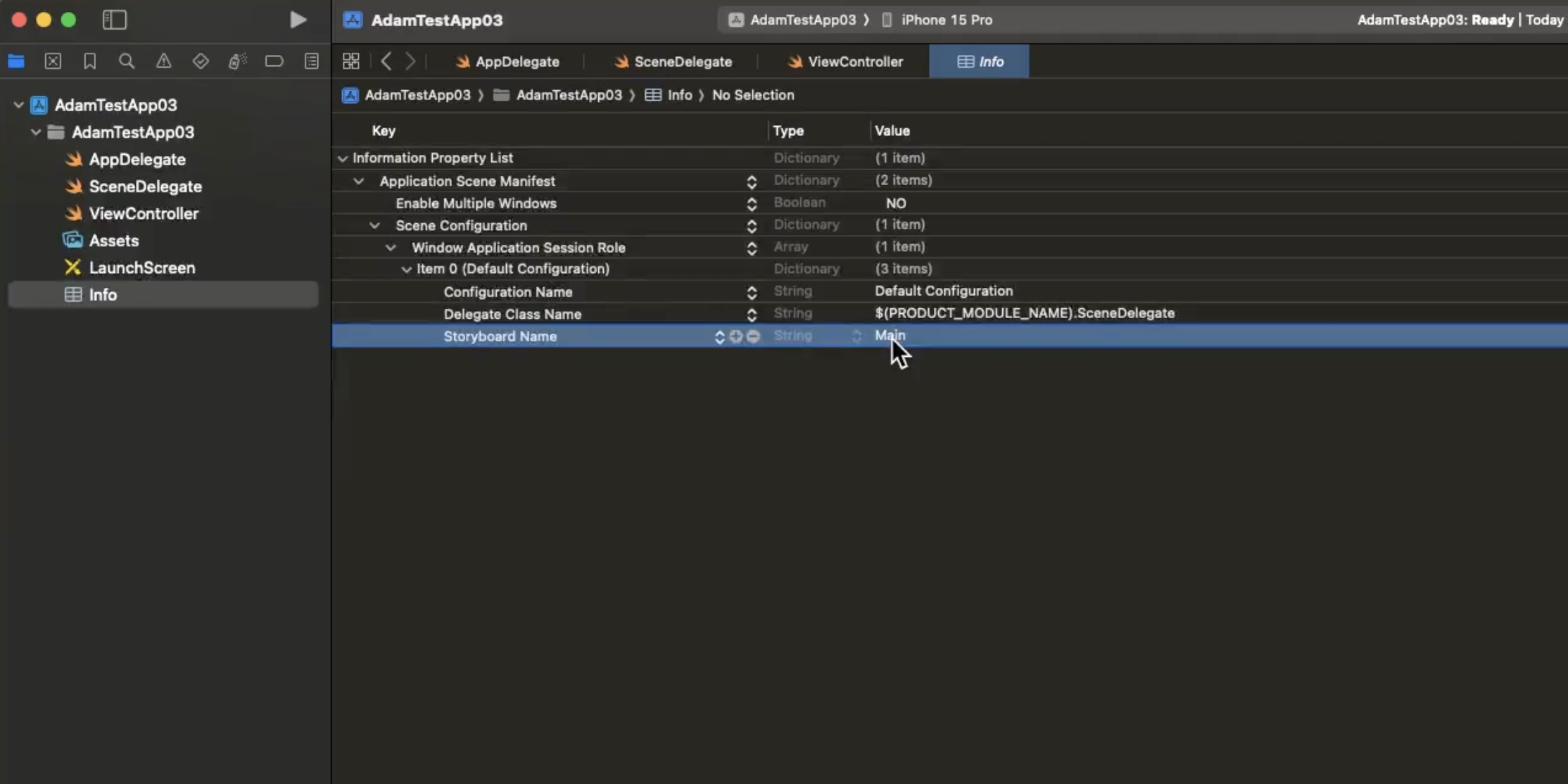Select the Info editor tab
The width and height of the screenshot is (1568, 784).
tap(980, 62)
